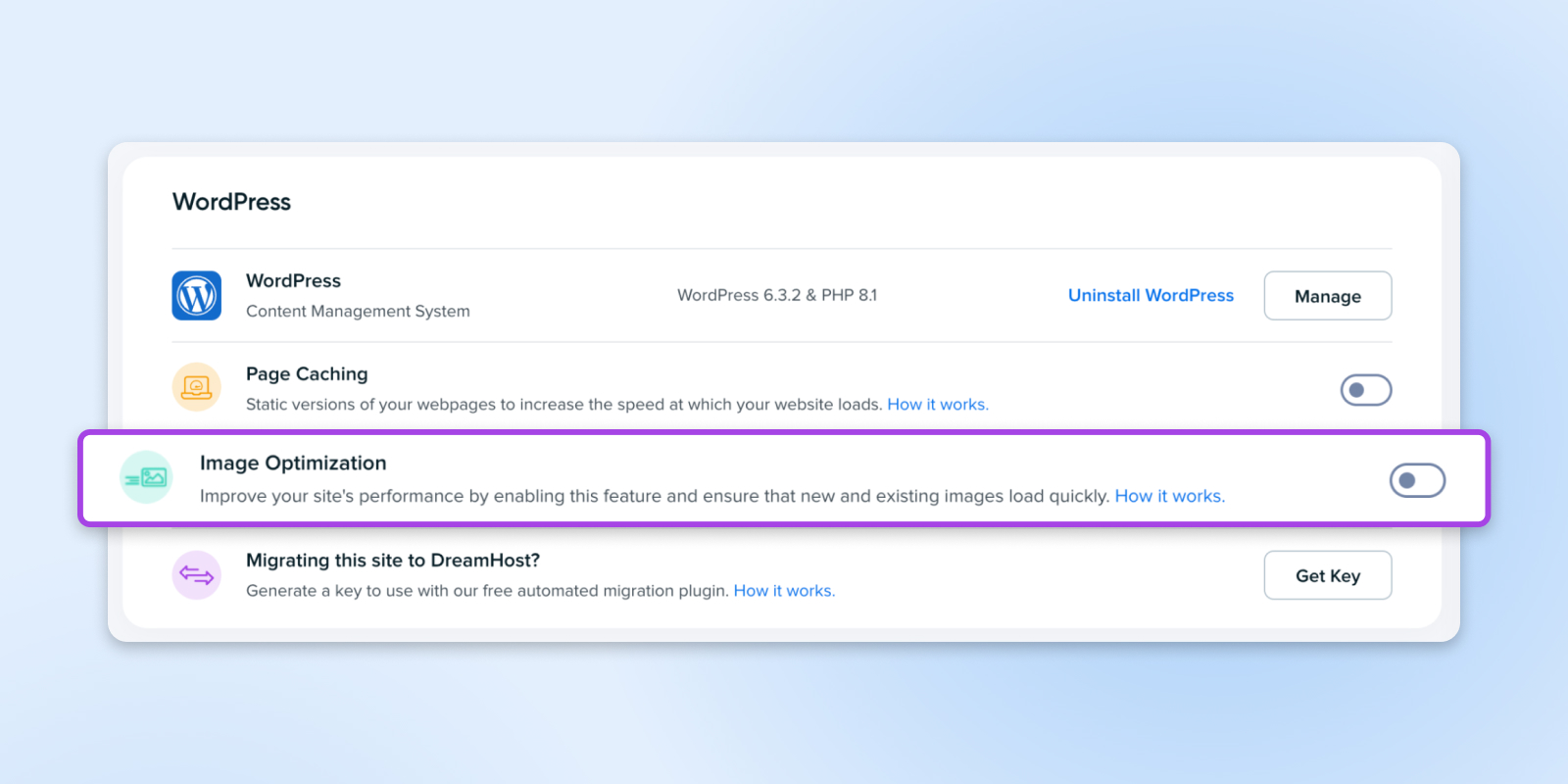Click the purple migration arrows icon
Viewport: 1568px width, 784px height.
pos(197,575)
